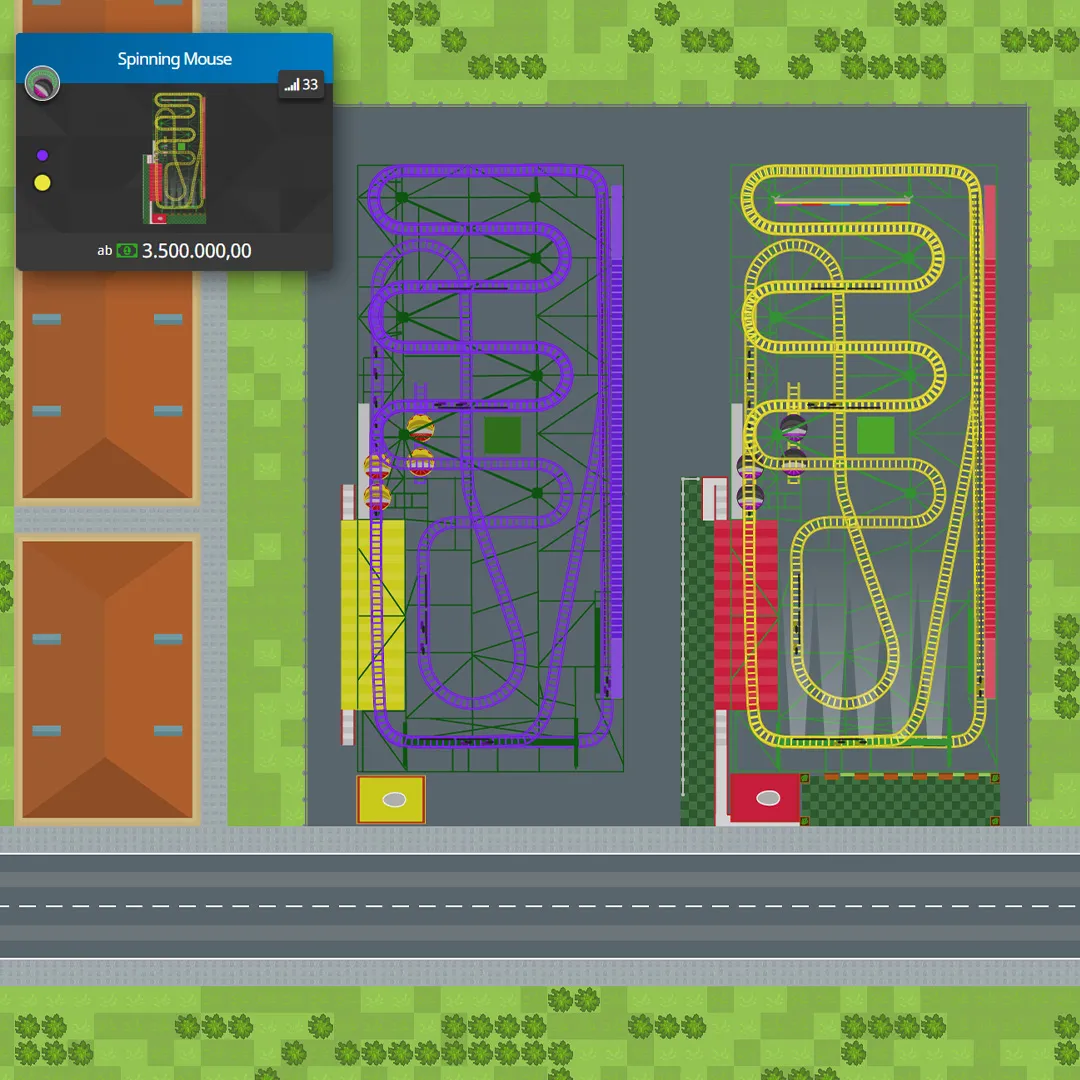This screenshot has width=1080, height=1080.
Task: Click the Spinning Mouse preview thumbnail
Action: click(178, 158)
